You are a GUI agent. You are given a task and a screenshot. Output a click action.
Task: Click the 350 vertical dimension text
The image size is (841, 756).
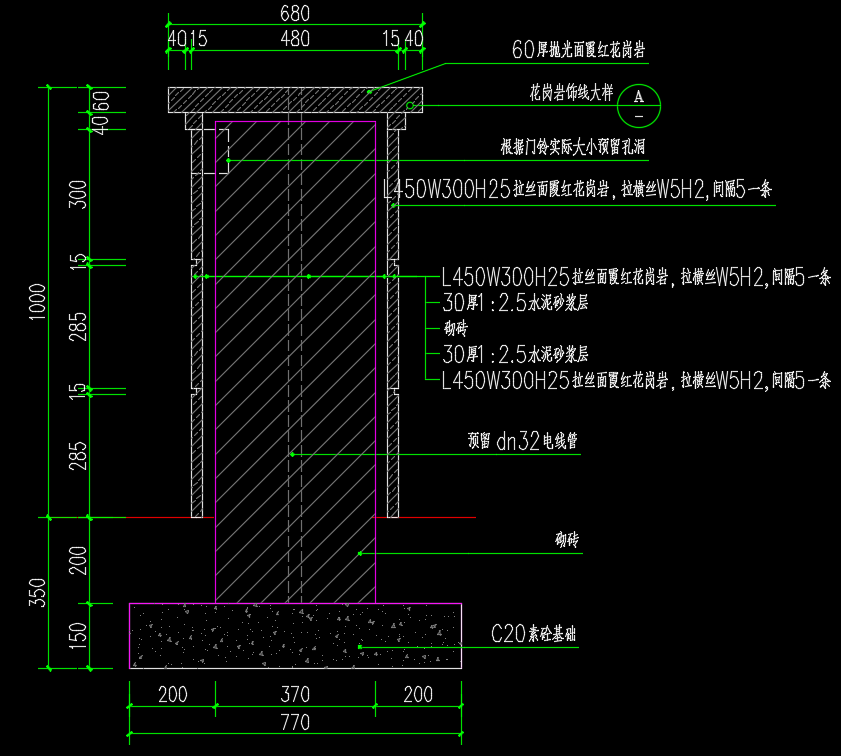38,592
